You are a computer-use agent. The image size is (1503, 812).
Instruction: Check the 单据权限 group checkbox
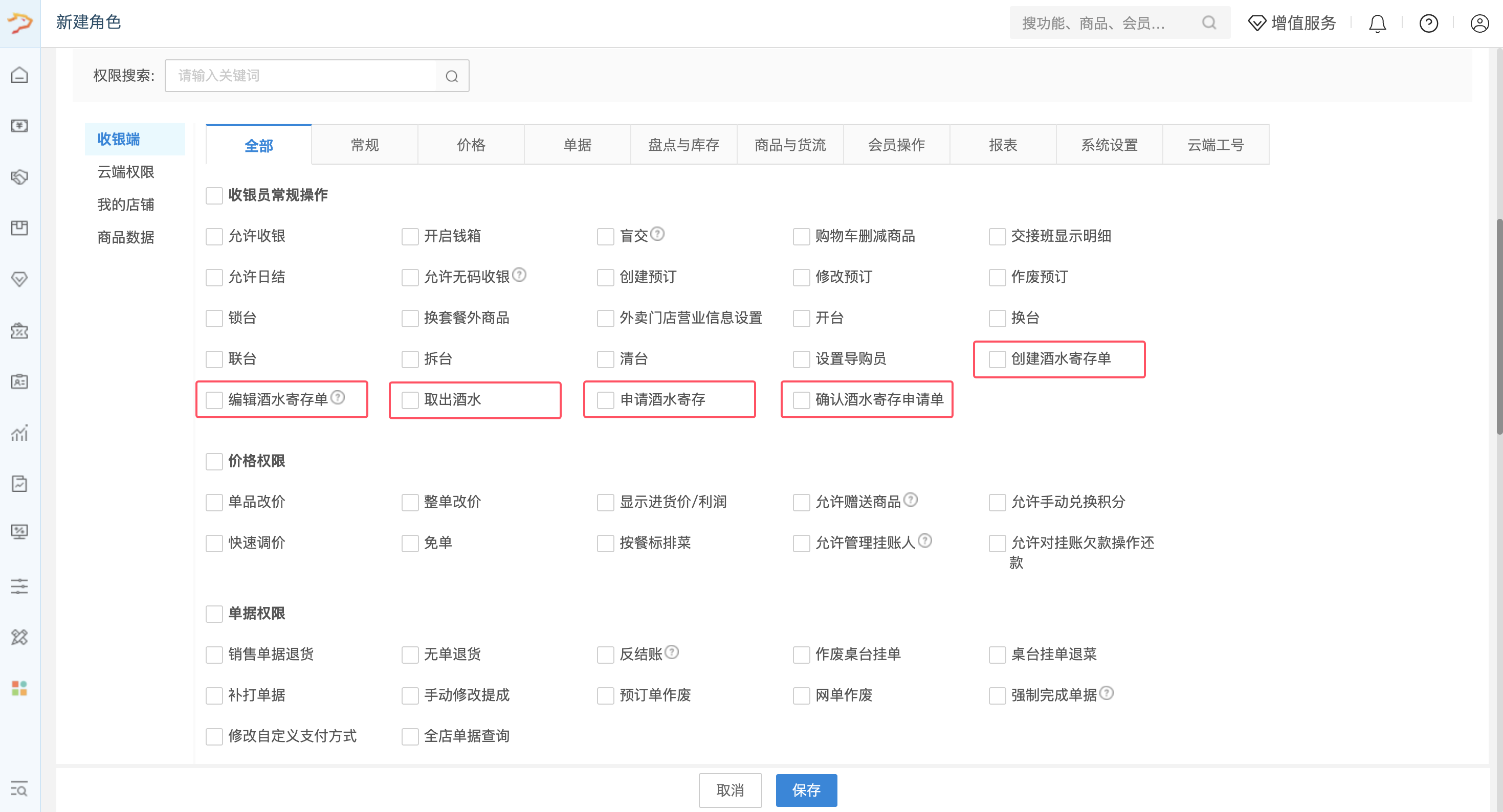pyautogui.click(x=214, y=614)
